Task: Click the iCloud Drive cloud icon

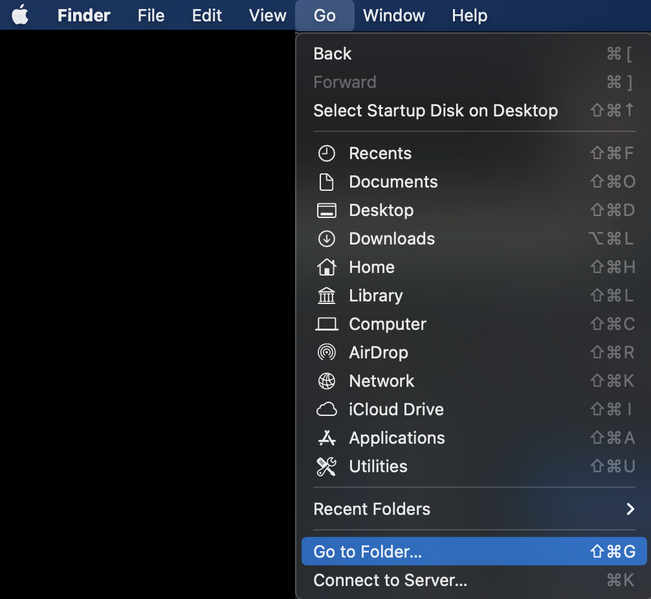Action: [327, 409]
